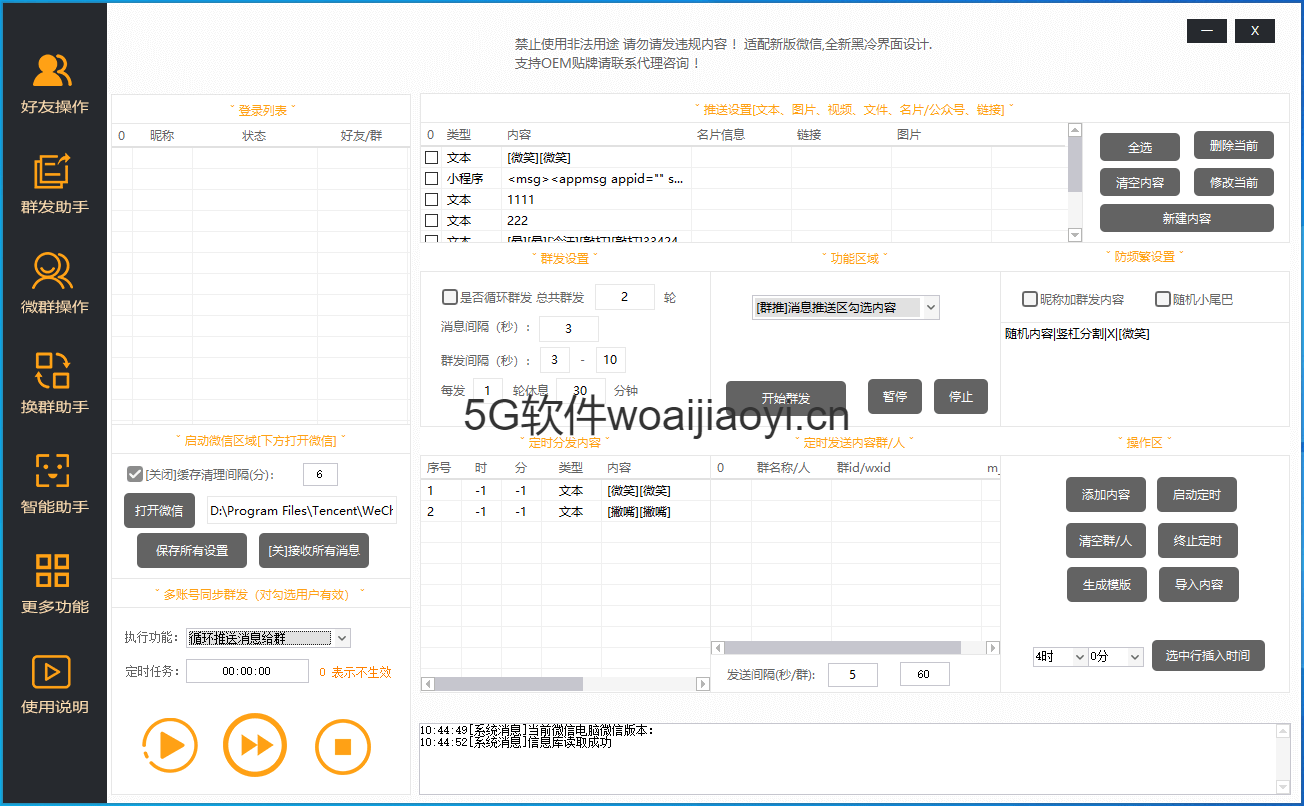Click the orange single-arrow play icon
This screenshot has height=806, width=1304.
click(x=170, y=745)
